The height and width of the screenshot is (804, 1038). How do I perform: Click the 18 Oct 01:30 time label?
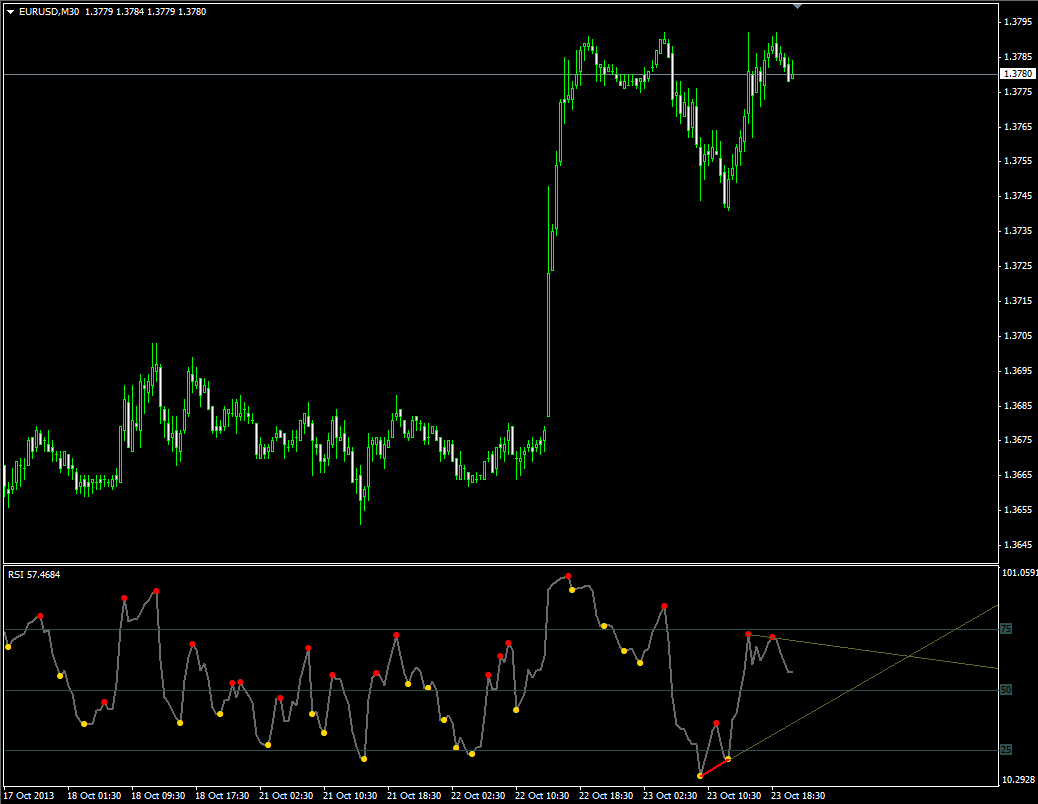point(94,795)
